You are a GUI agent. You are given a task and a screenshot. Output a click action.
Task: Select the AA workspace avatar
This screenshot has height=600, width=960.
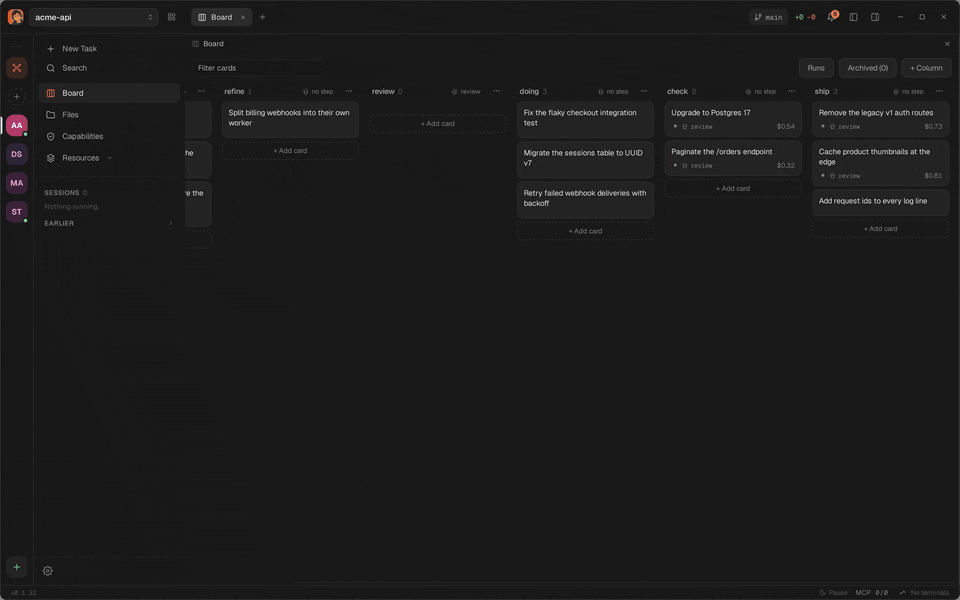point(17,126)
